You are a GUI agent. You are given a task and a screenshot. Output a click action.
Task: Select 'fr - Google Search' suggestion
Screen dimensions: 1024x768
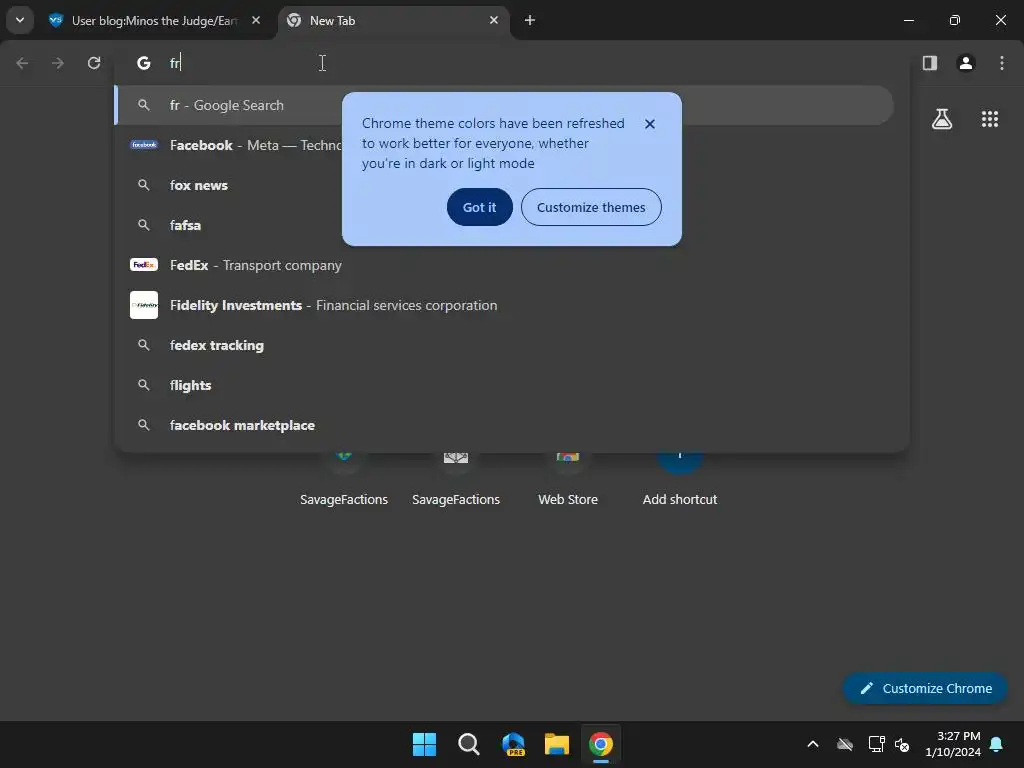click(504, 105)
